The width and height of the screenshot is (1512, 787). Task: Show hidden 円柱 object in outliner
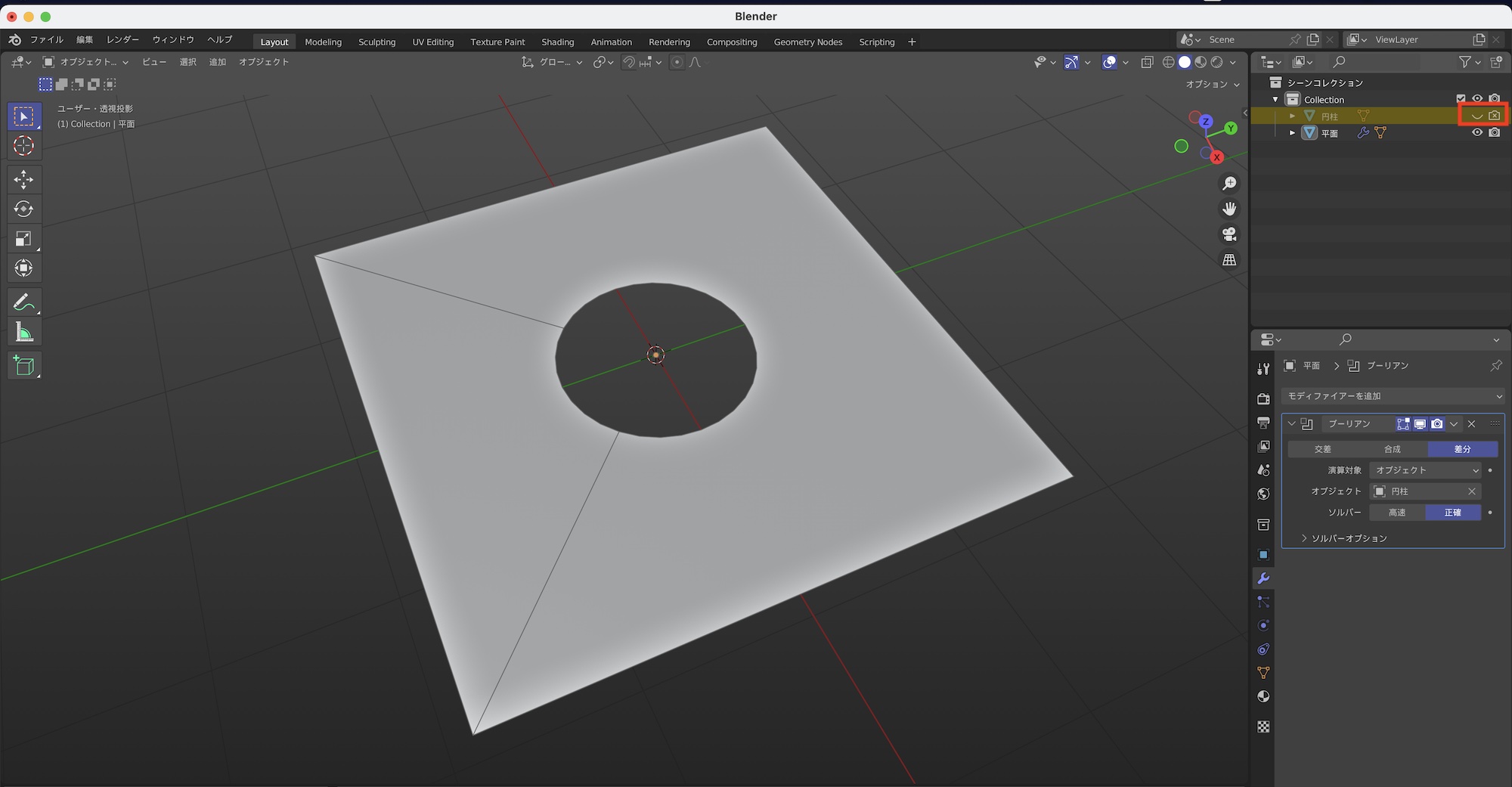[1476, 116]
